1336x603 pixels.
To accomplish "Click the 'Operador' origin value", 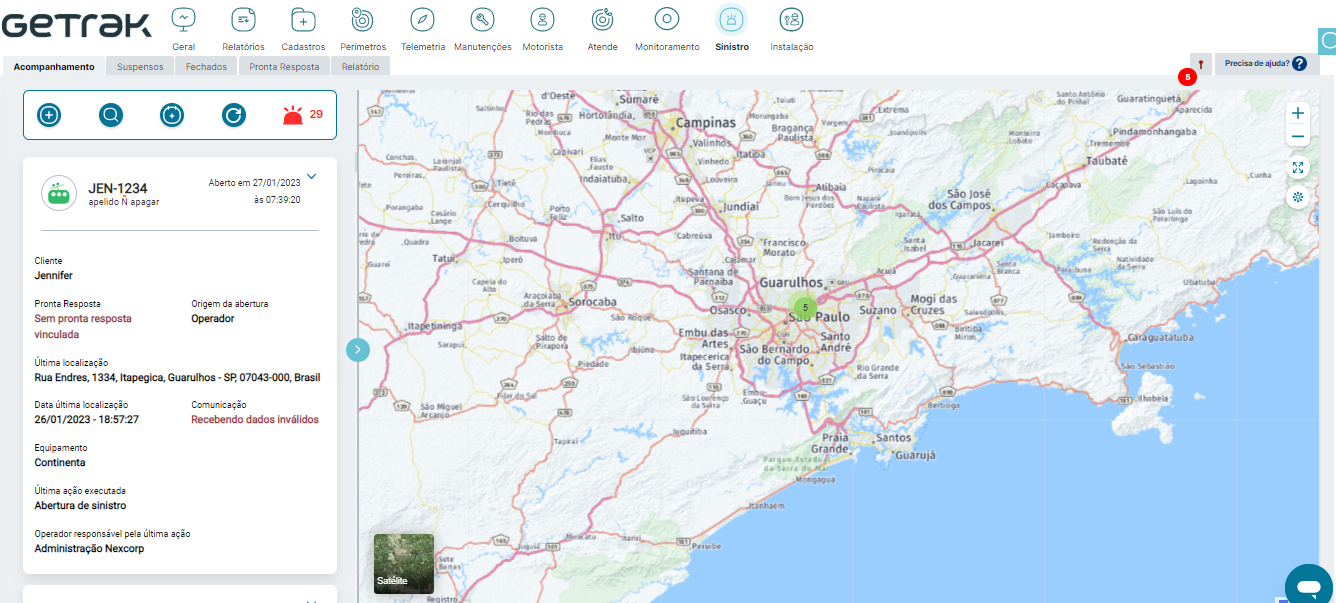I will (213, 319).
